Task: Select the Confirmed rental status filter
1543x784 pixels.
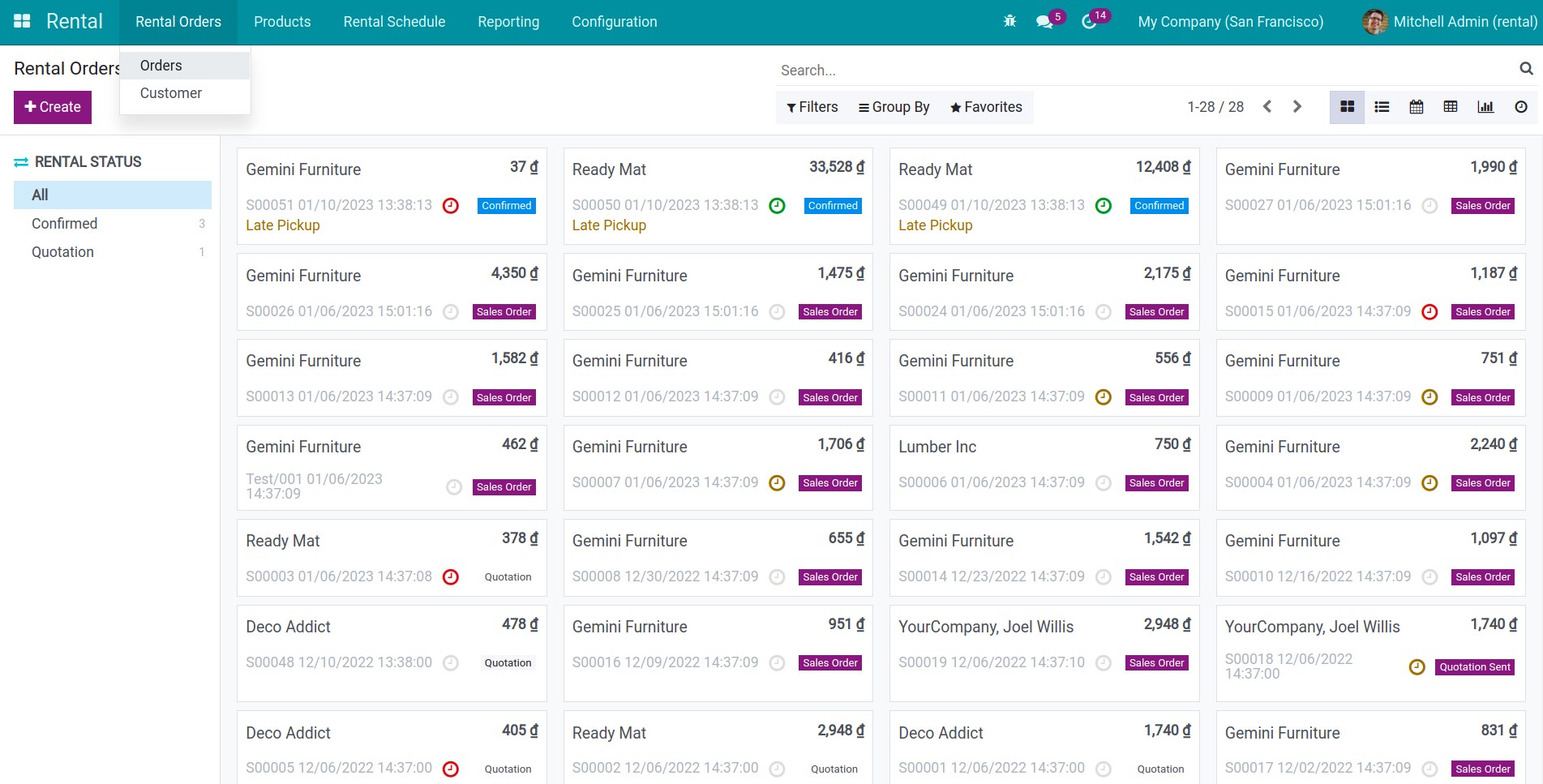Action: [65, 224]
